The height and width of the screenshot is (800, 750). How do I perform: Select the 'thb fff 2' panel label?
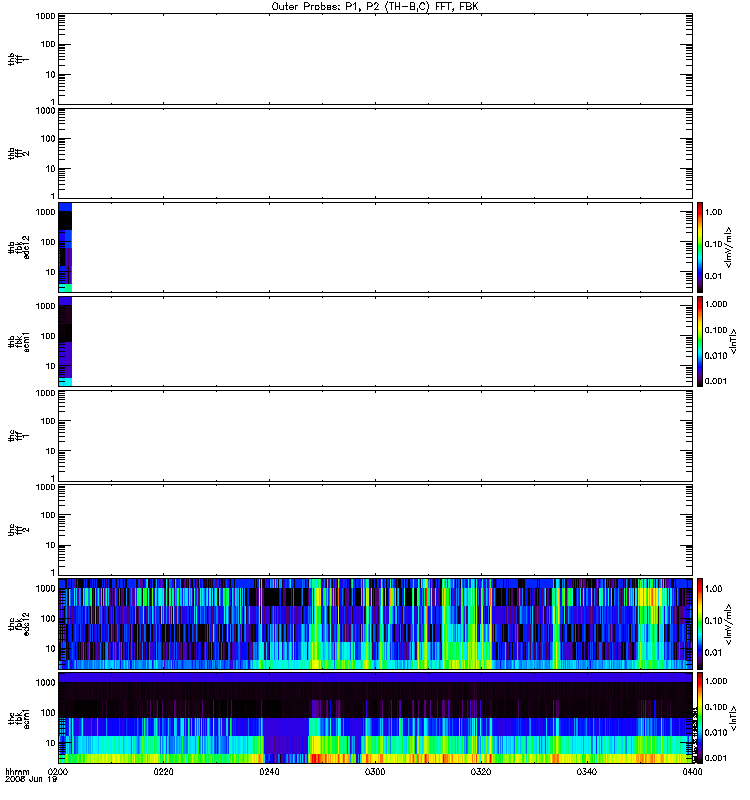18,154
